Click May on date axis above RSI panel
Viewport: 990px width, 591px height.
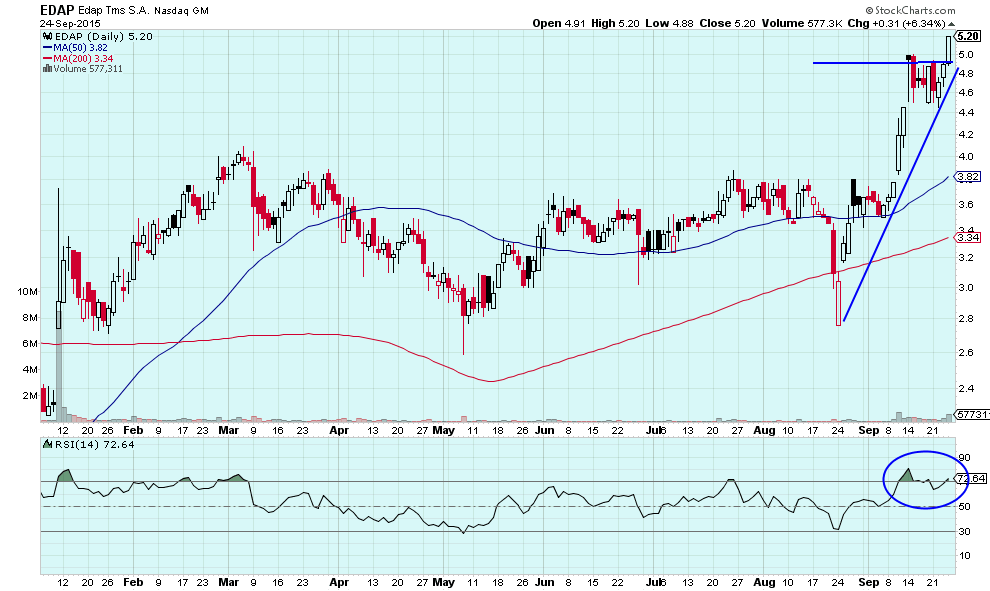click(x=444, y=431)
